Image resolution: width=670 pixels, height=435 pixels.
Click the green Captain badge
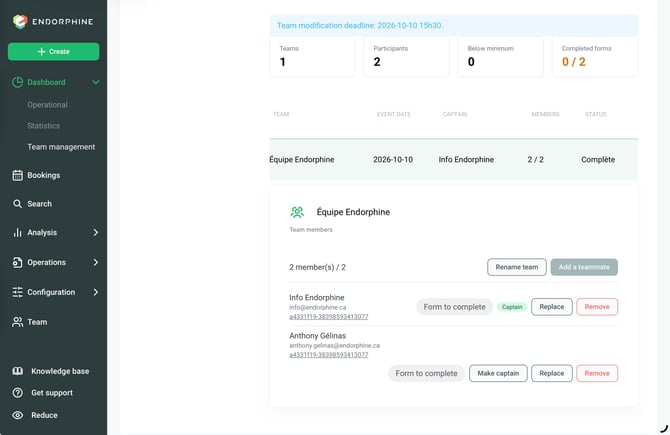coord(512,307)
